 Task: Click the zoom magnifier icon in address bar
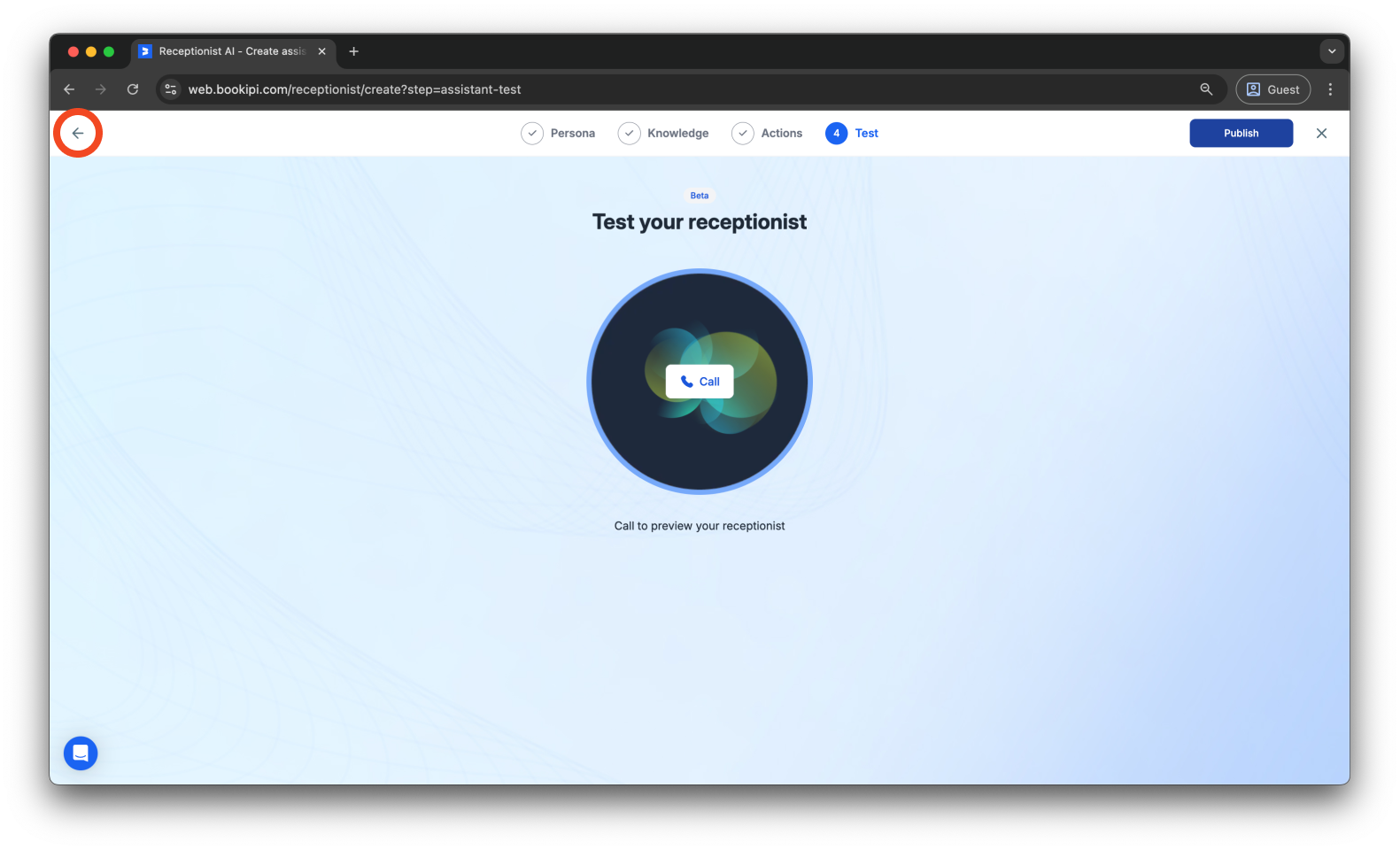pyautogui.click(x=1206, y=89)
